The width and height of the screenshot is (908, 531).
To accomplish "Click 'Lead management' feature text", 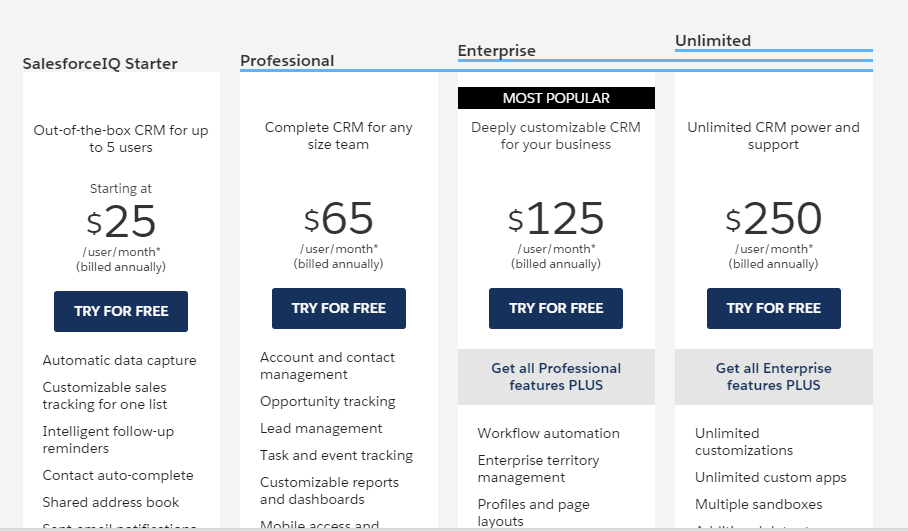I will pyautogui.click(x=321, y=429).
